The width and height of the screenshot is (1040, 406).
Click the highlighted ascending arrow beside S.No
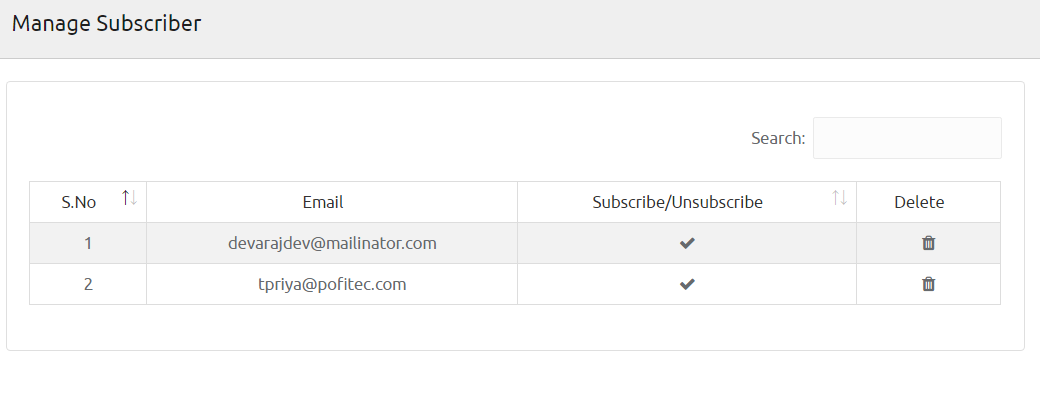[126, 197]
